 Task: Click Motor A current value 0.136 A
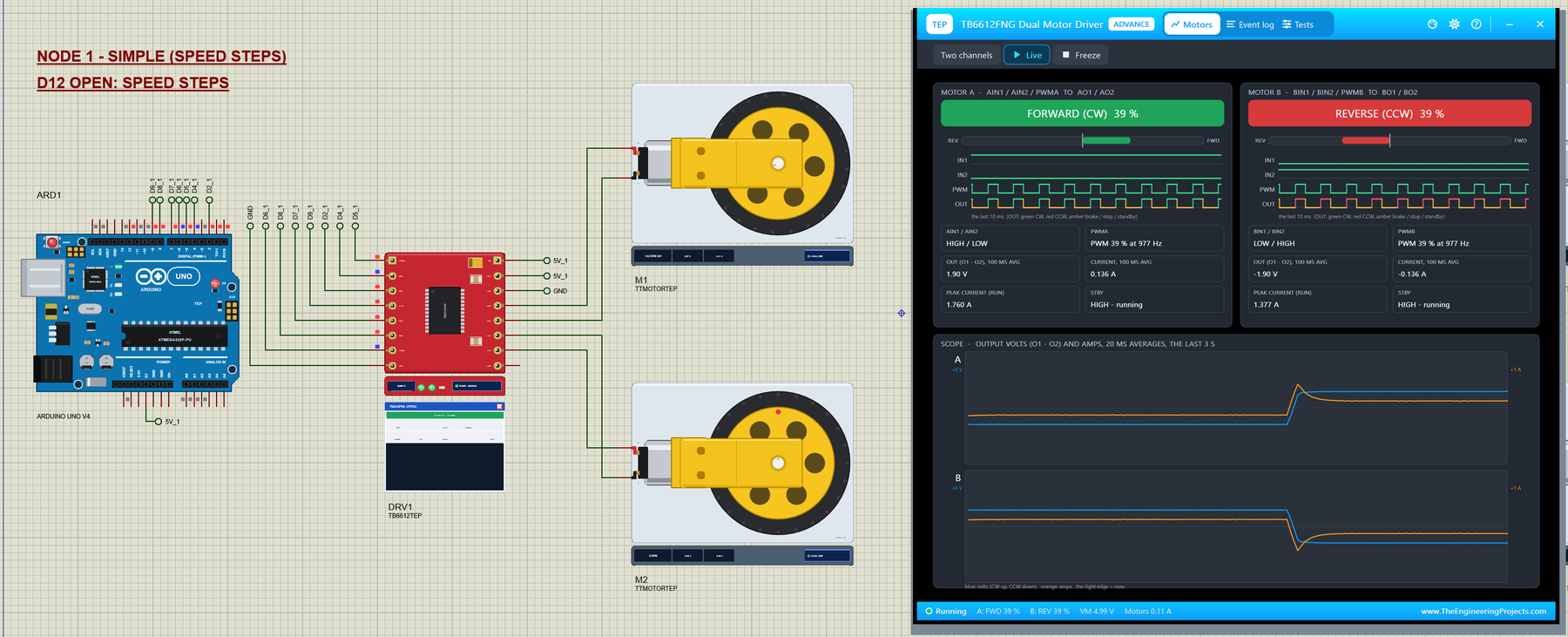1154,268
